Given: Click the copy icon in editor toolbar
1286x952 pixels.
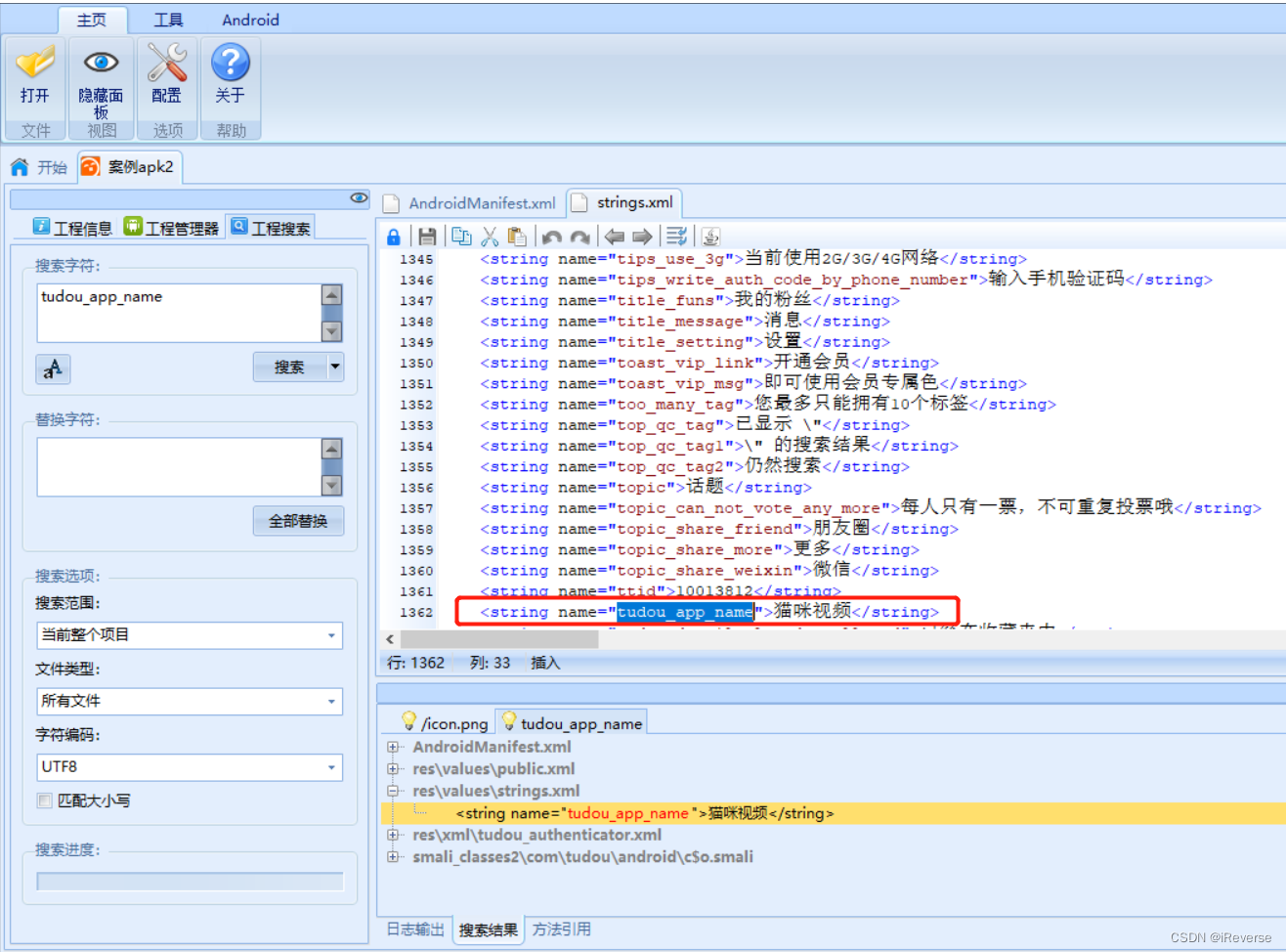Looking at the screenshot, I should click(x=461, y=237).
